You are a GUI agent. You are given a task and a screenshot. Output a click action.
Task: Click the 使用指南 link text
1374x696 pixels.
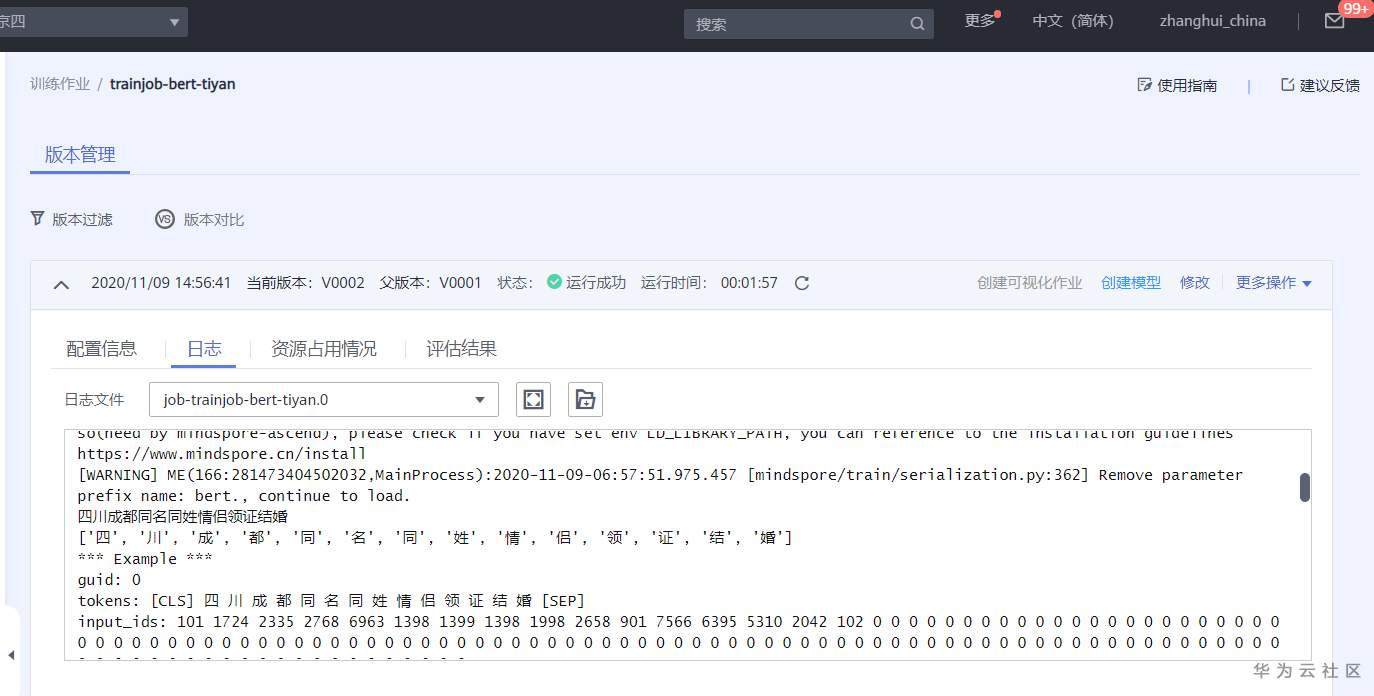point(1187,86)
